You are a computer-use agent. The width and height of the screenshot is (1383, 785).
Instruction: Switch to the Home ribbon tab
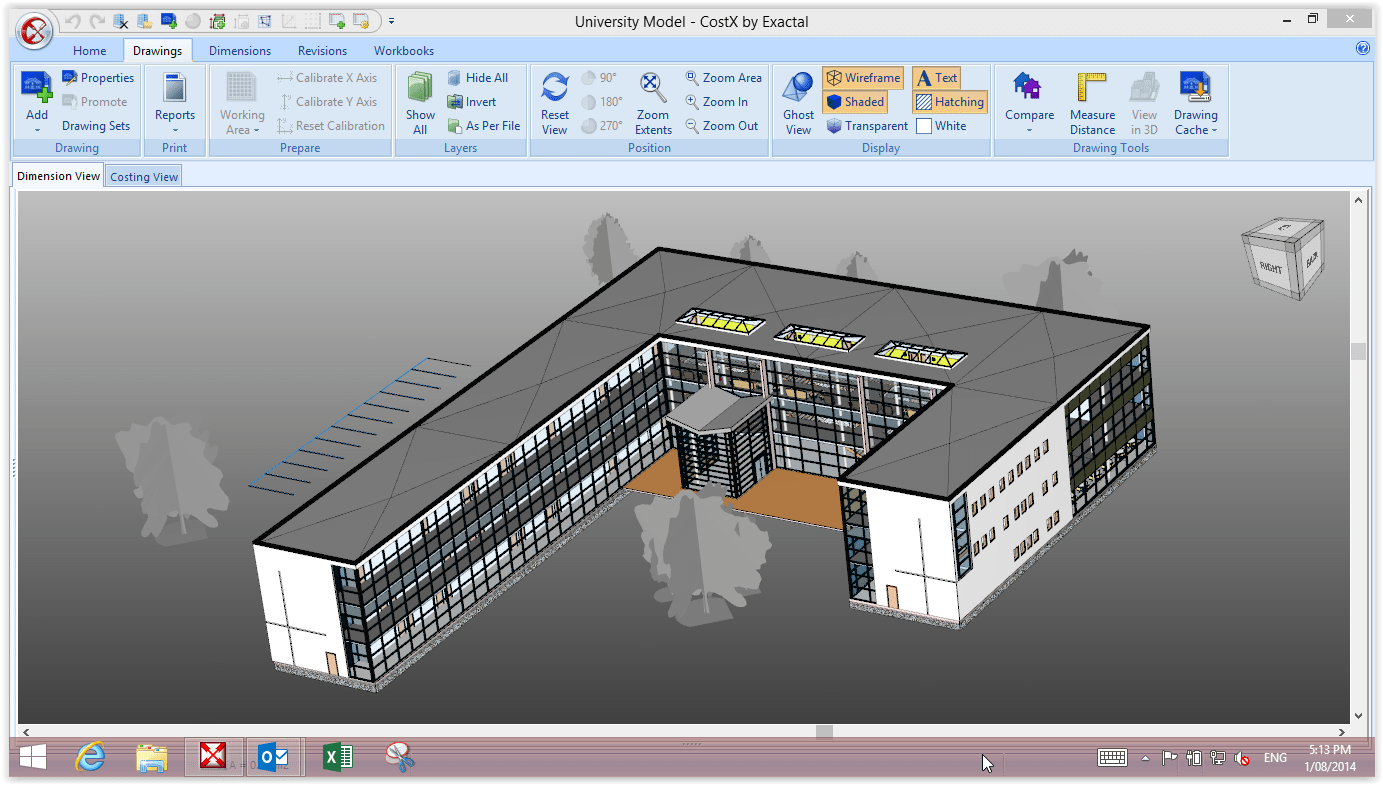[x=89, y=51]
